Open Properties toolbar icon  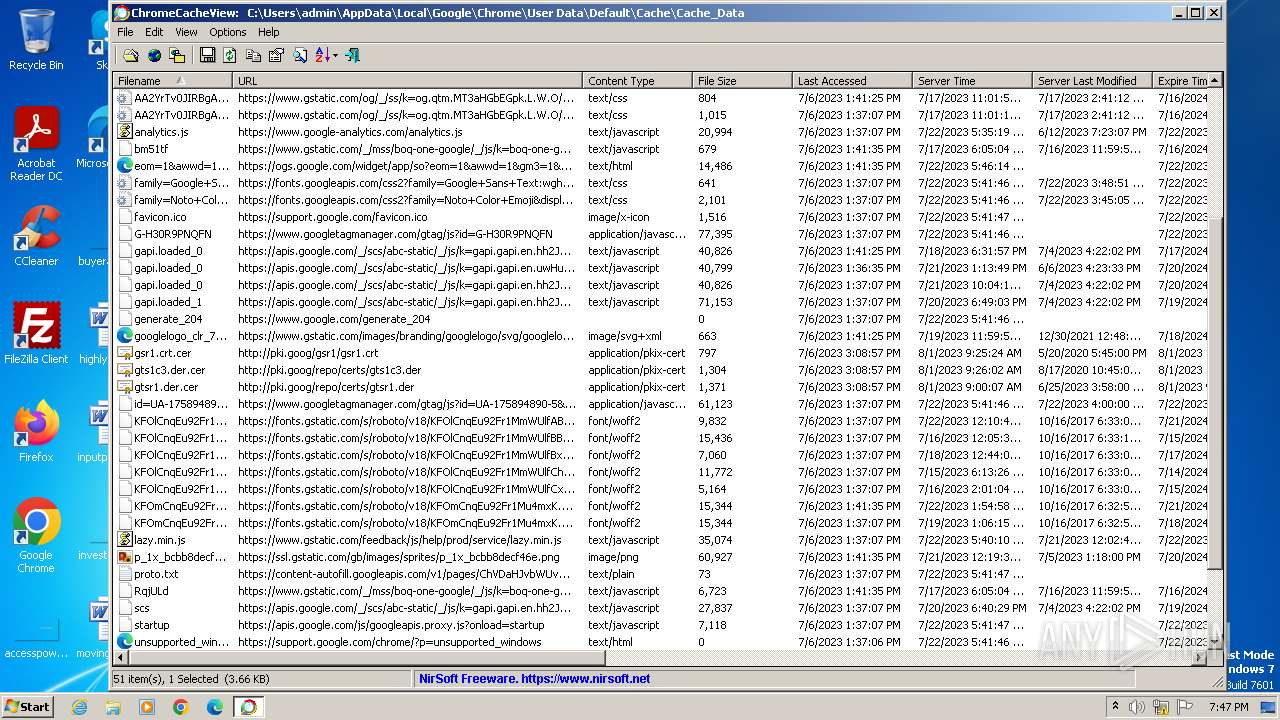[x=276, y=56]
